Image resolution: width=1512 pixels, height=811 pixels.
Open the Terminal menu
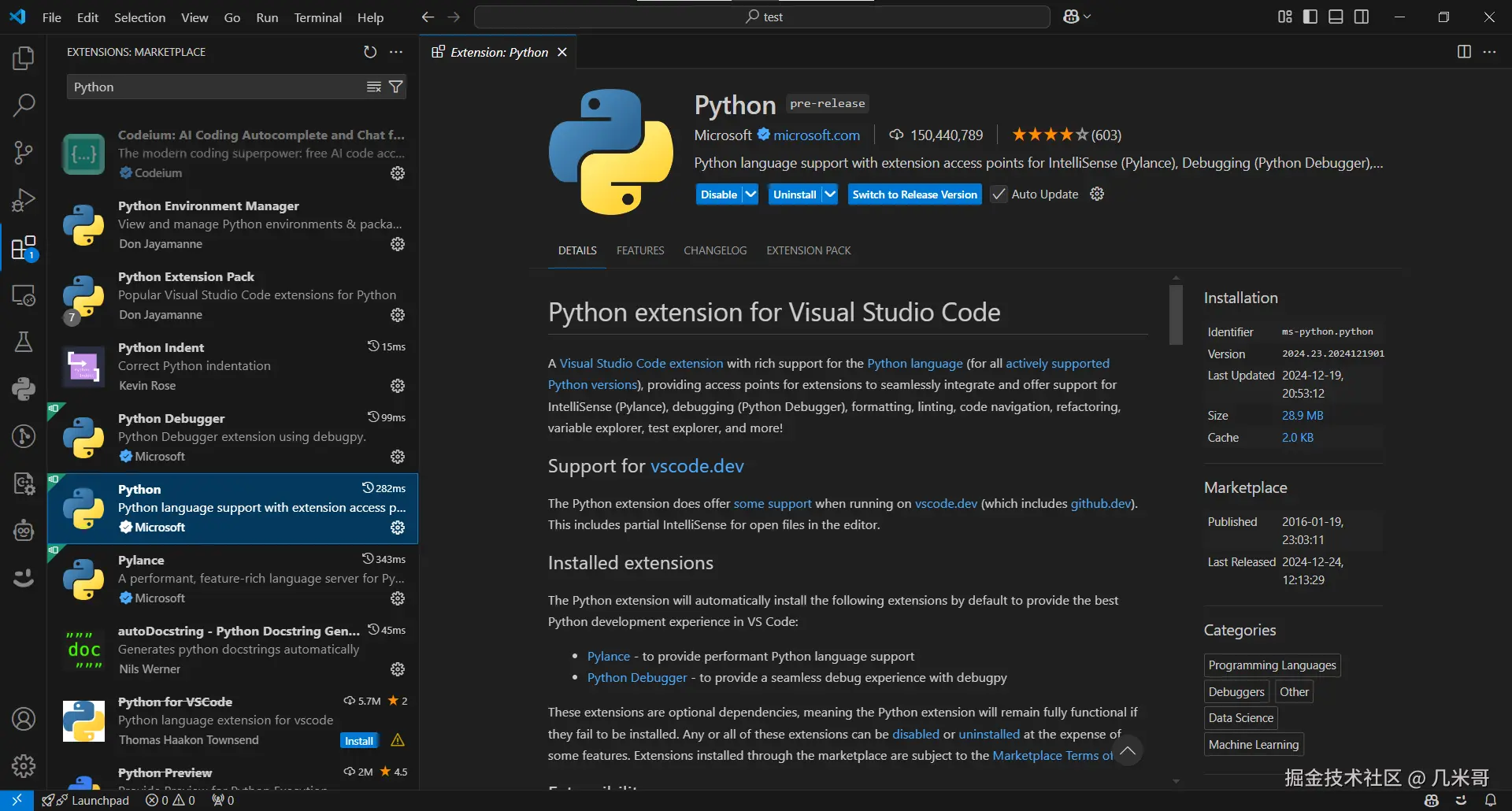click(317, 17)
